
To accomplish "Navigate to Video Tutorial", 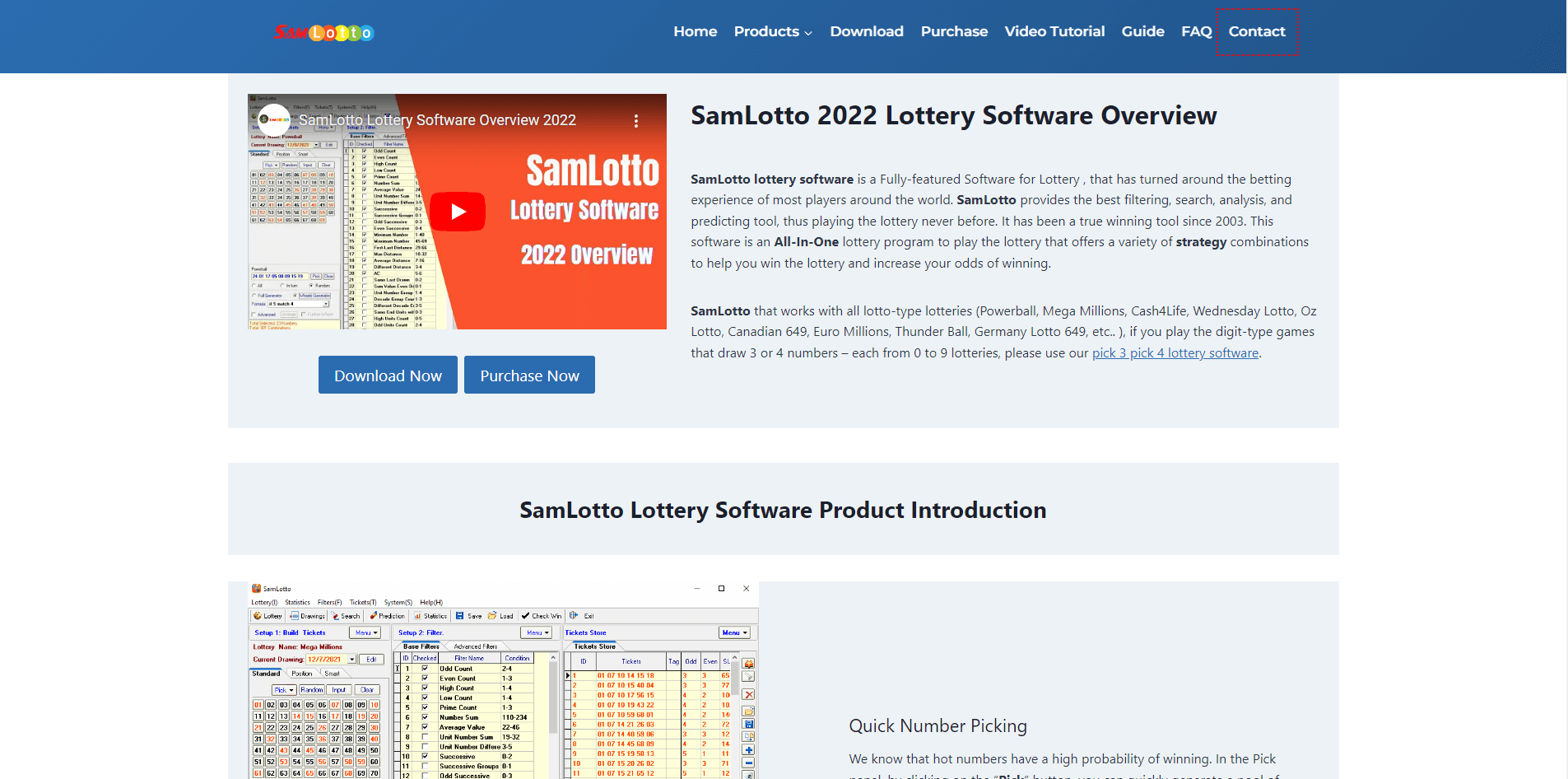I will (1054, 31).
